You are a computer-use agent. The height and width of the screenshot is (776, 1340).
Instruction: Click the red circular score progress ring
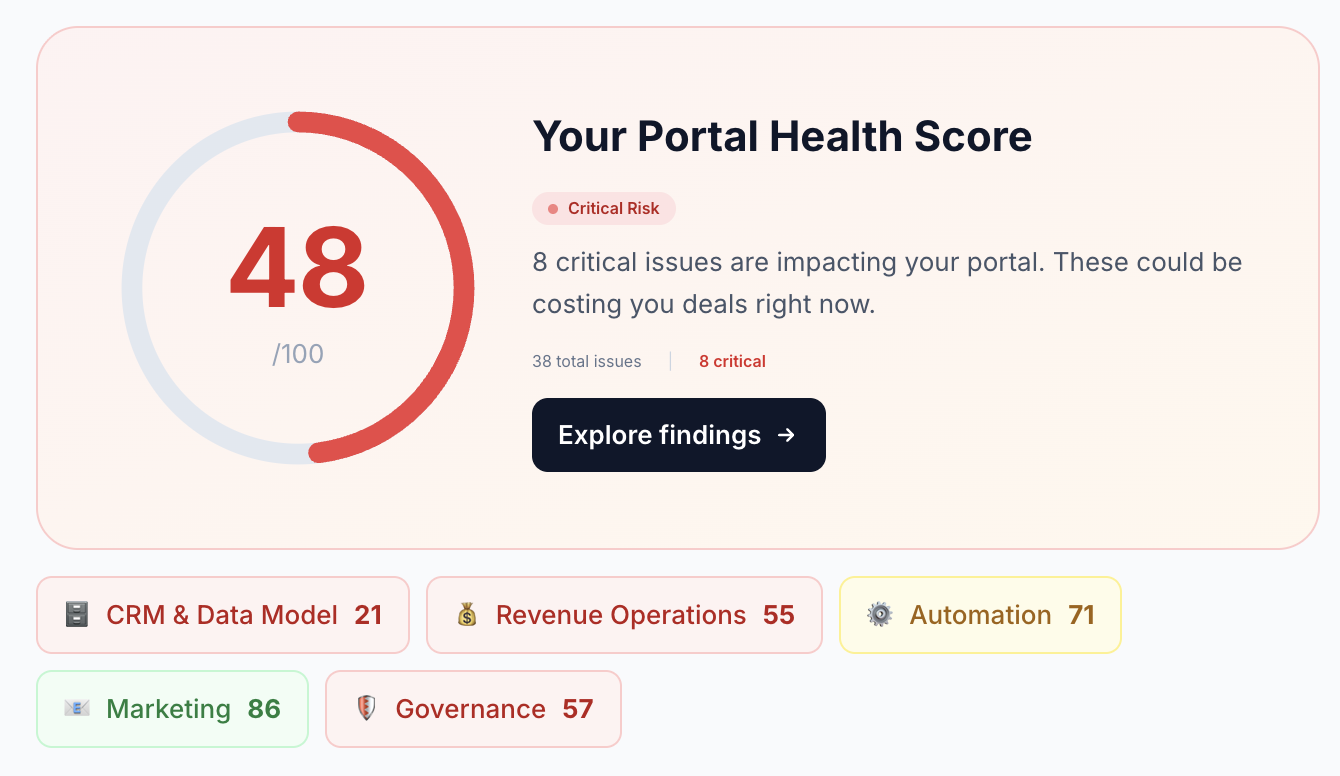click(463, 288)
